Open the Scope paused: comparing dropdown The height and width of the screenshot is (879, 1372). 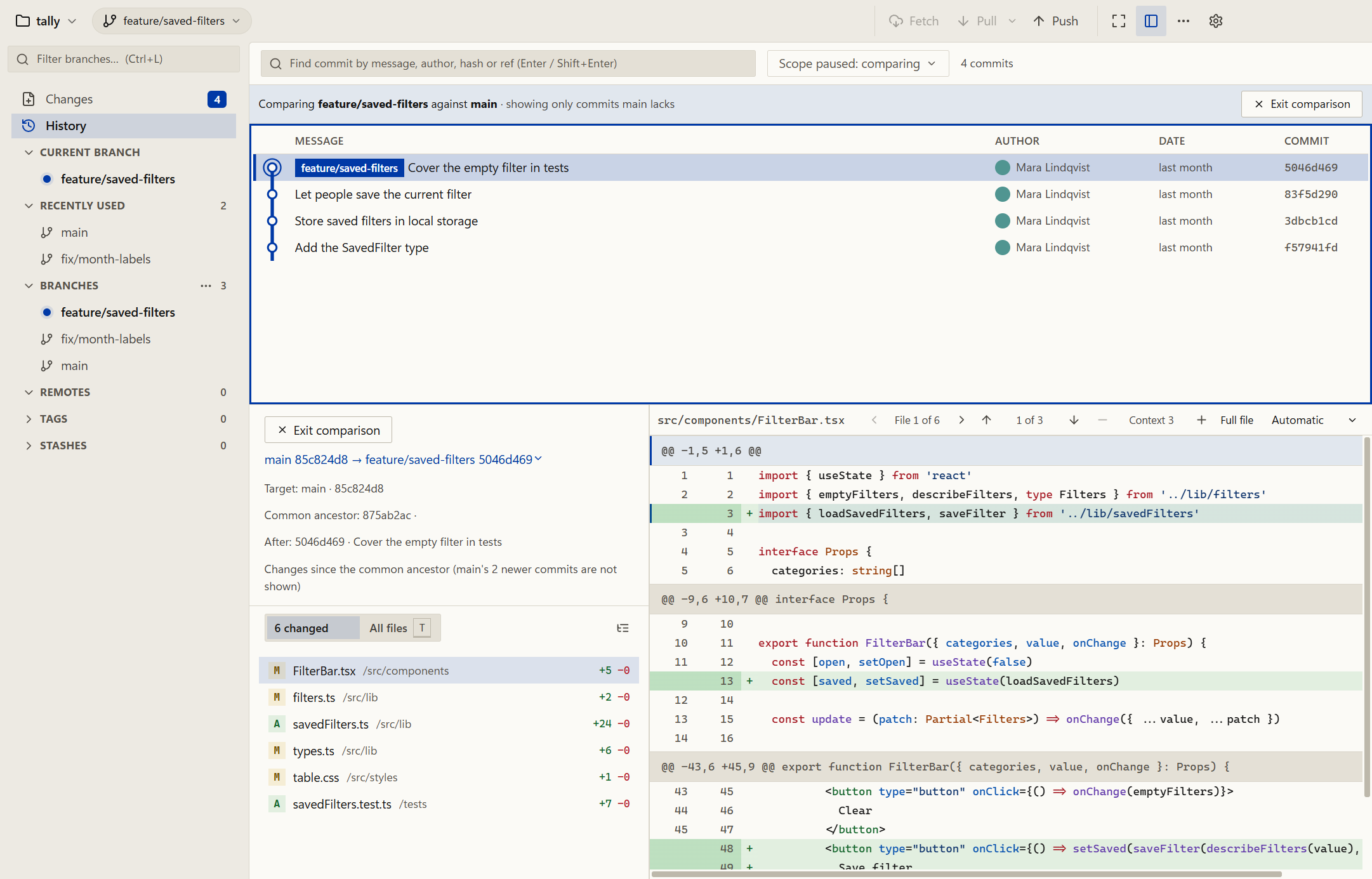[858, 63]
